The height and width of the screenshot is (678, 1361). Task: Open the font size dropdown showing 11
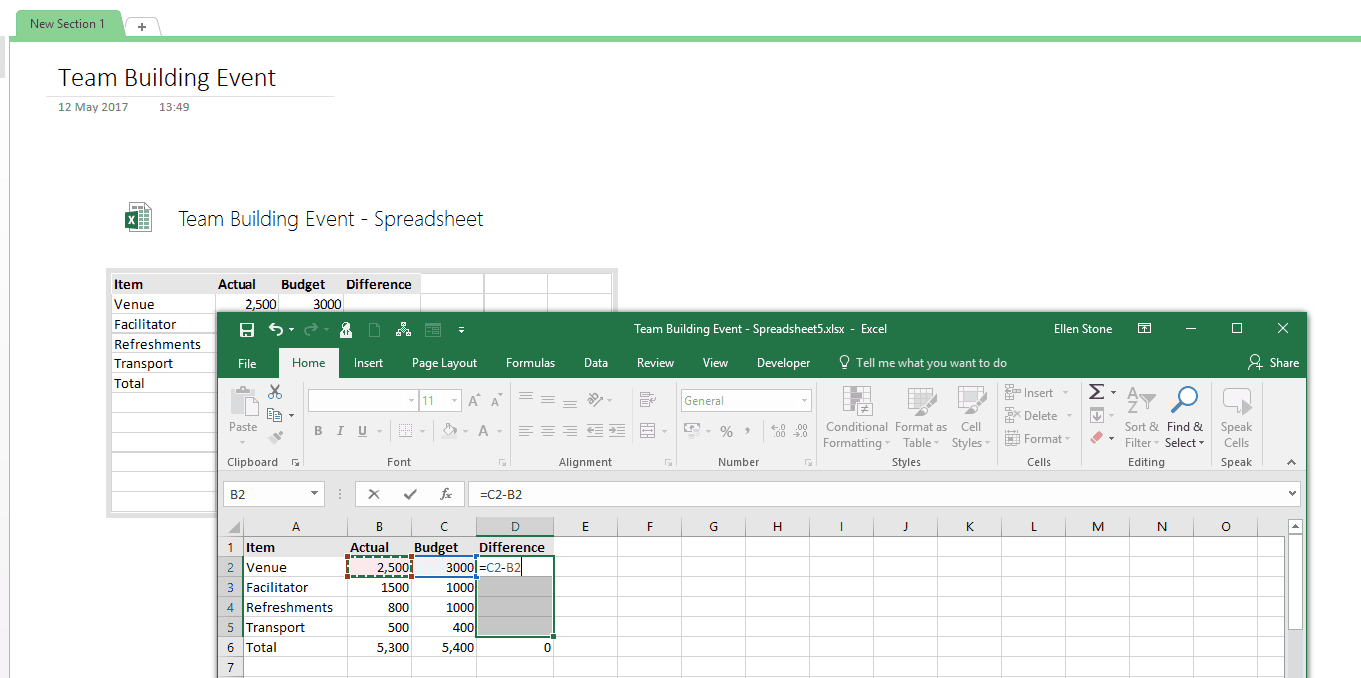(454, 401)
